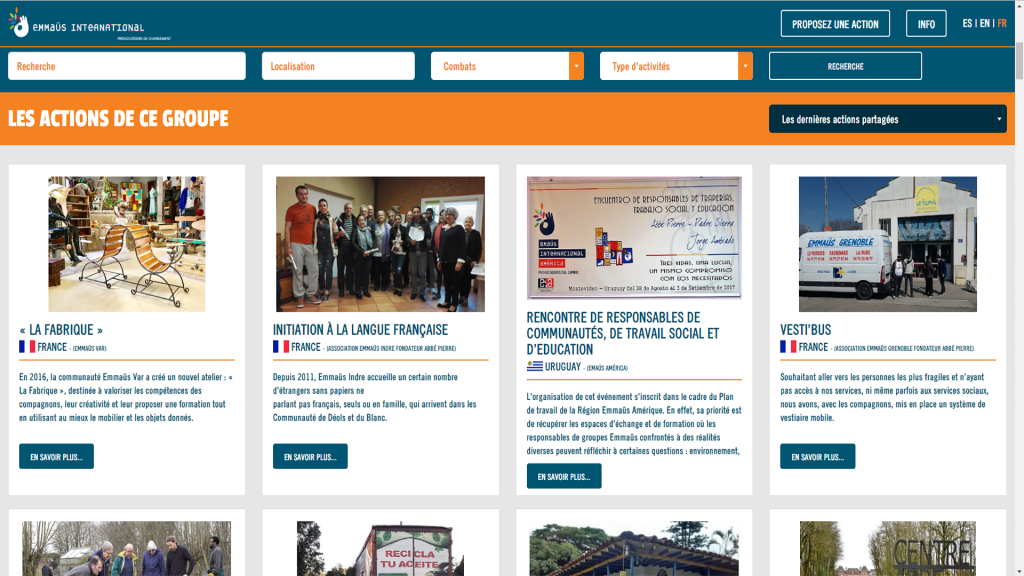Switch language to EN
Screen dimensions: 1024x576
coord(984,24)
